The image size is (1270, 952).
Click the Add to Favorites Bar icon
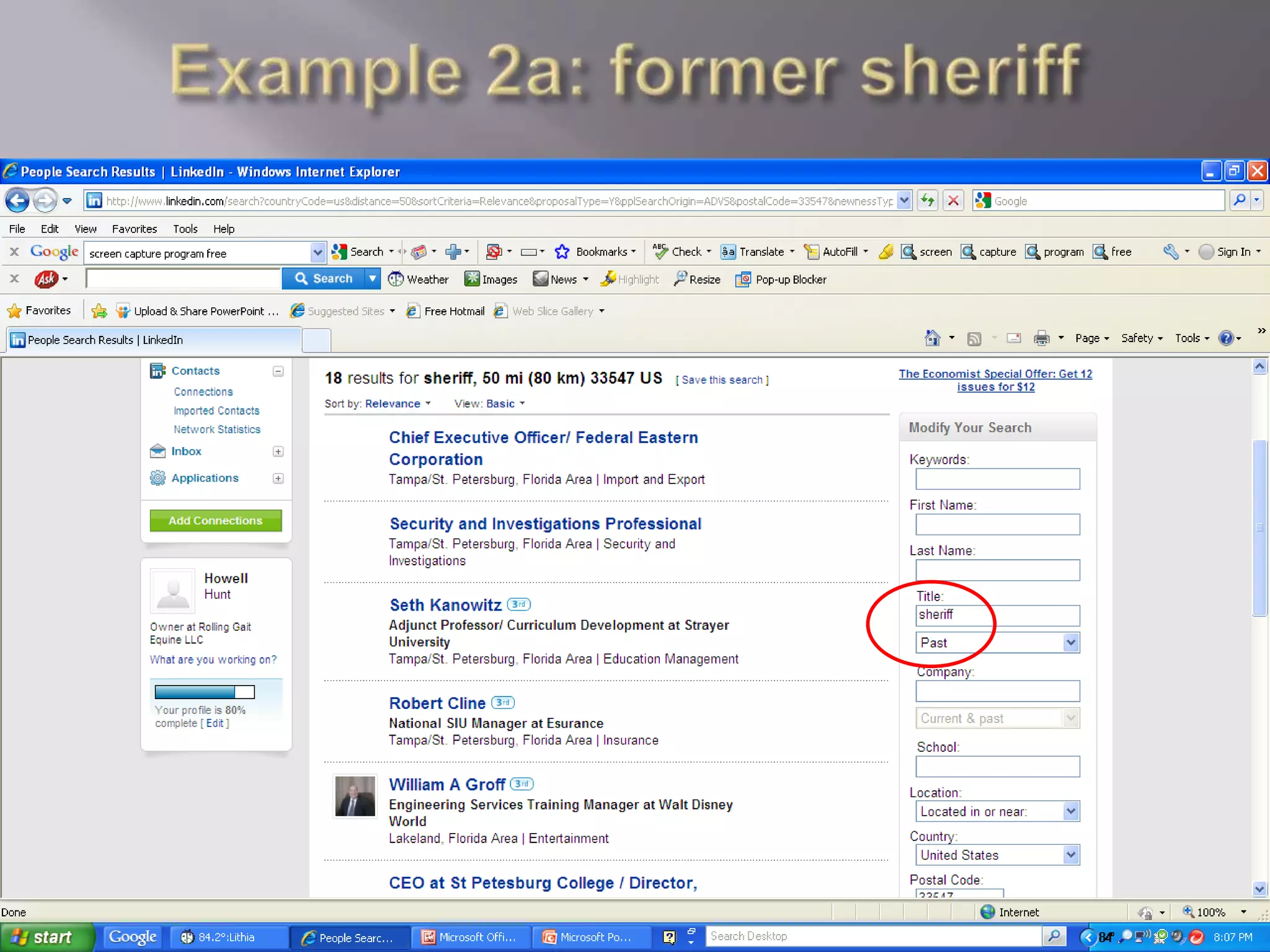(x=99, y=311)
